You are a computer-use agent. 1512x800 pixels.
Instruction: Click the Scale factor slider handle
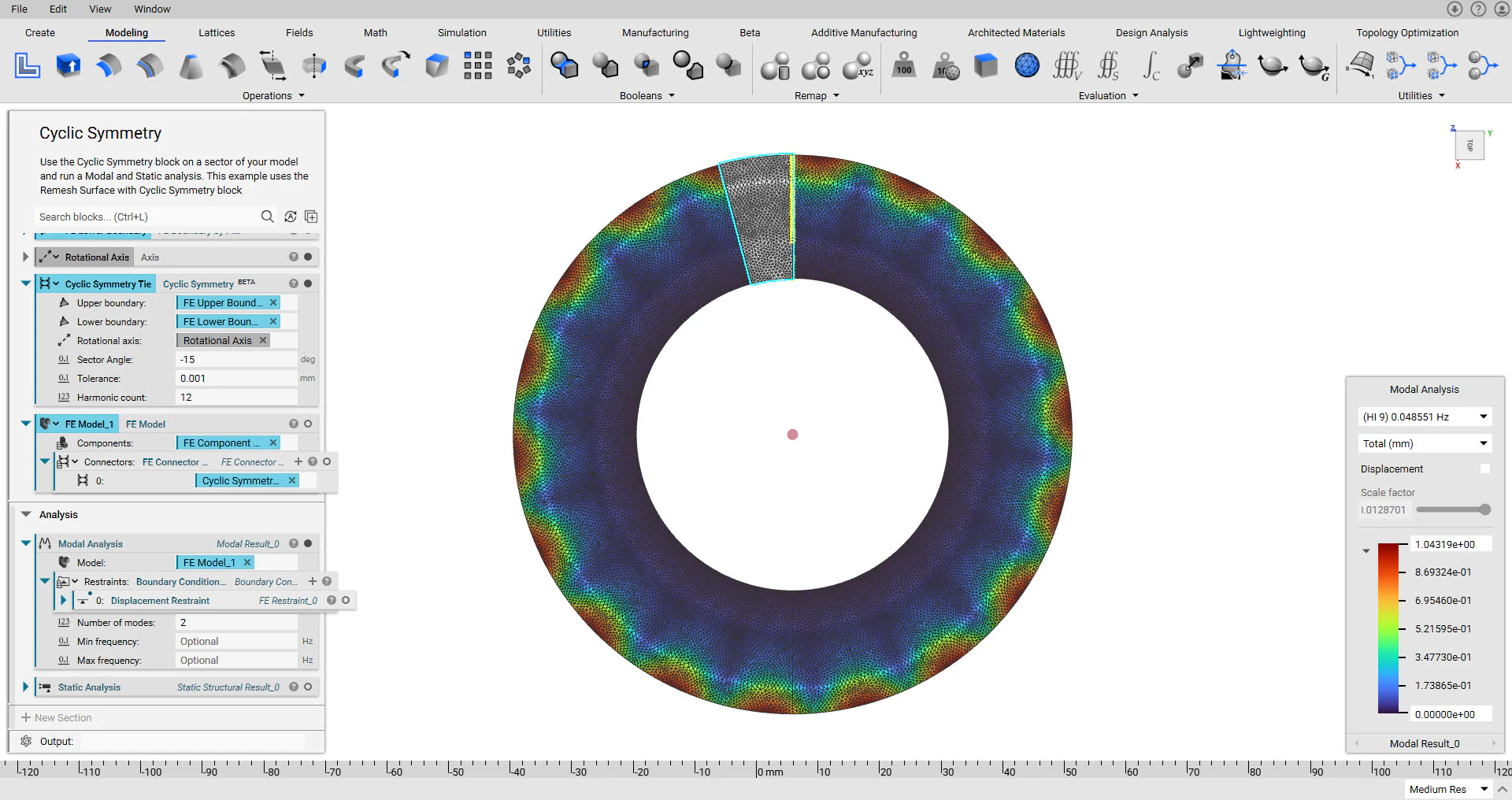pos(1484,509)
